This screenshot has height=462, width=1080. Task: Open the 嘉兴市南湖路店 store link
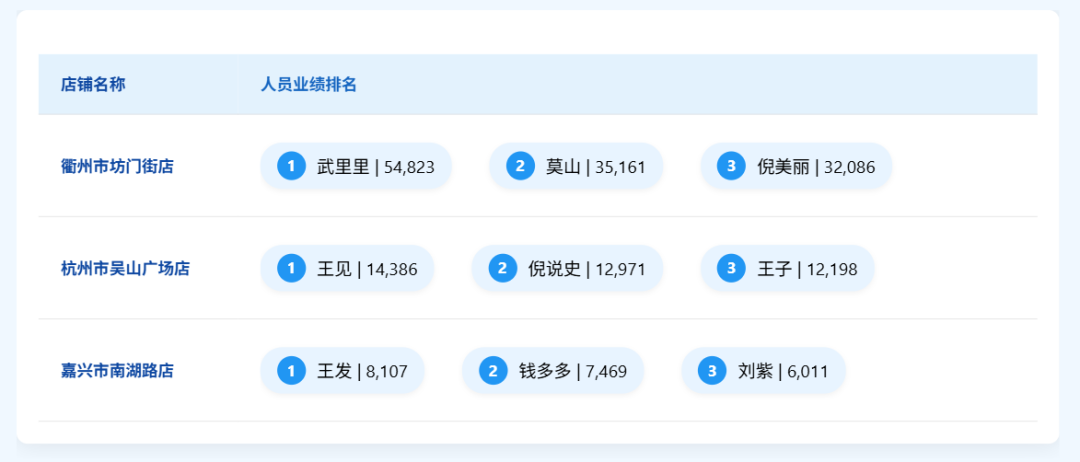pos(117,372)
